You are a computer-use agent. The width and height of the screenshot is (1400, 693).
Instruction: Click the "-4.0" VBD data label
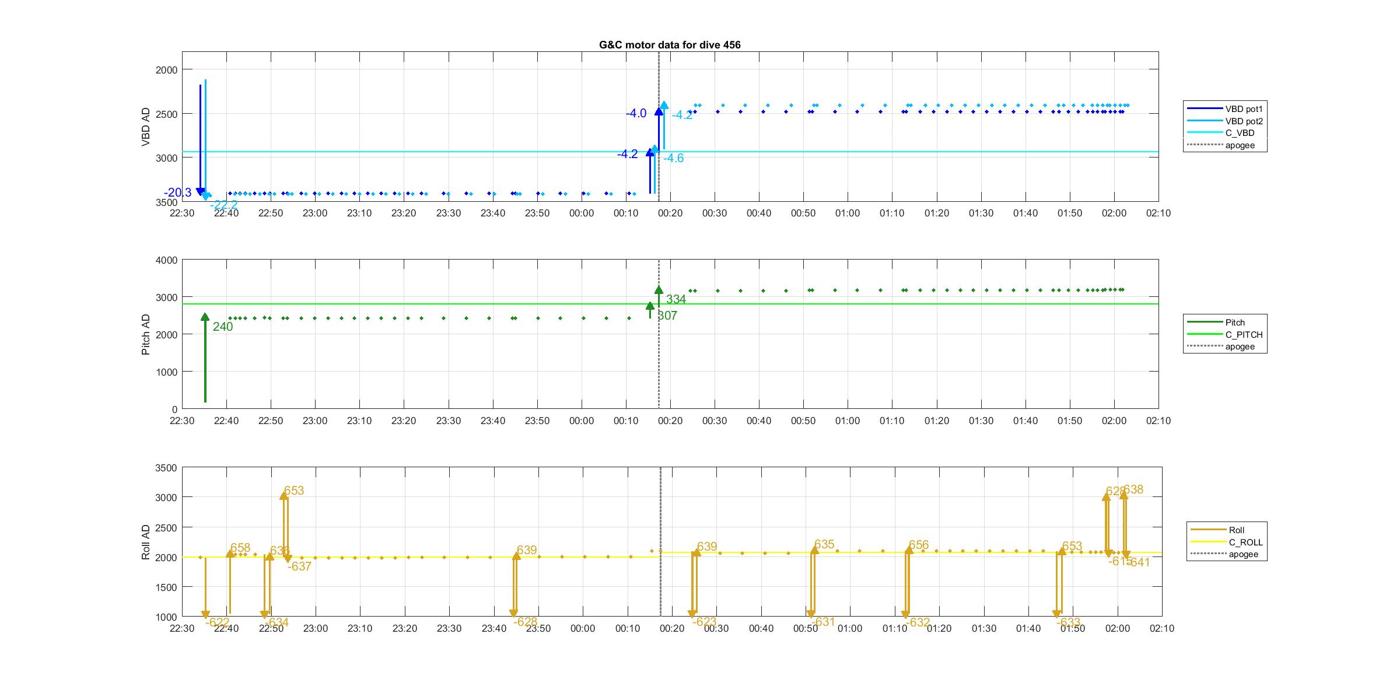pos(636,114)
